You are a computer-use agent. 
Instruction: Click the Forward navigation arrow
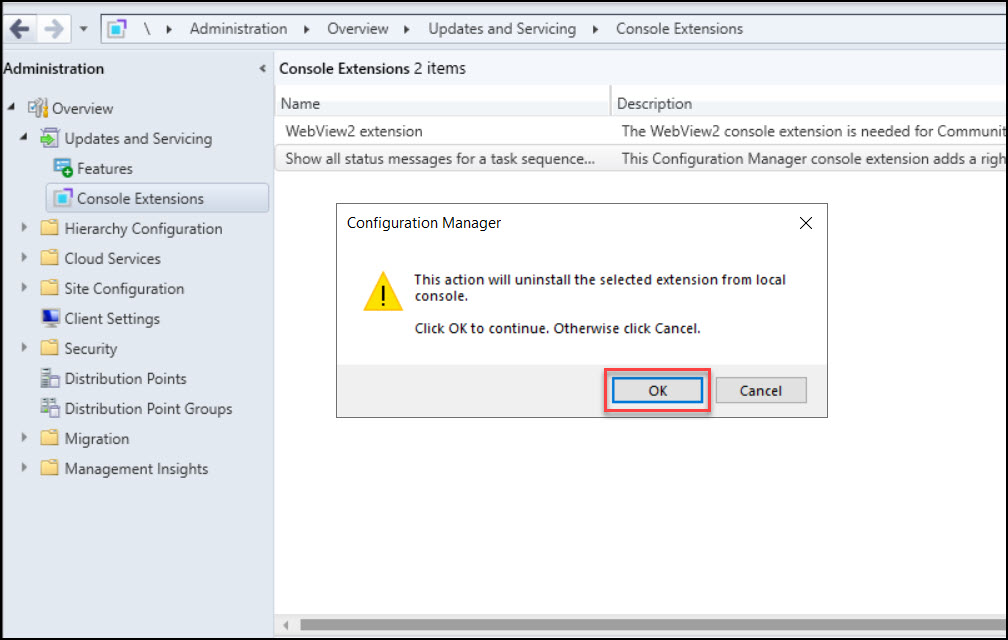53,29
